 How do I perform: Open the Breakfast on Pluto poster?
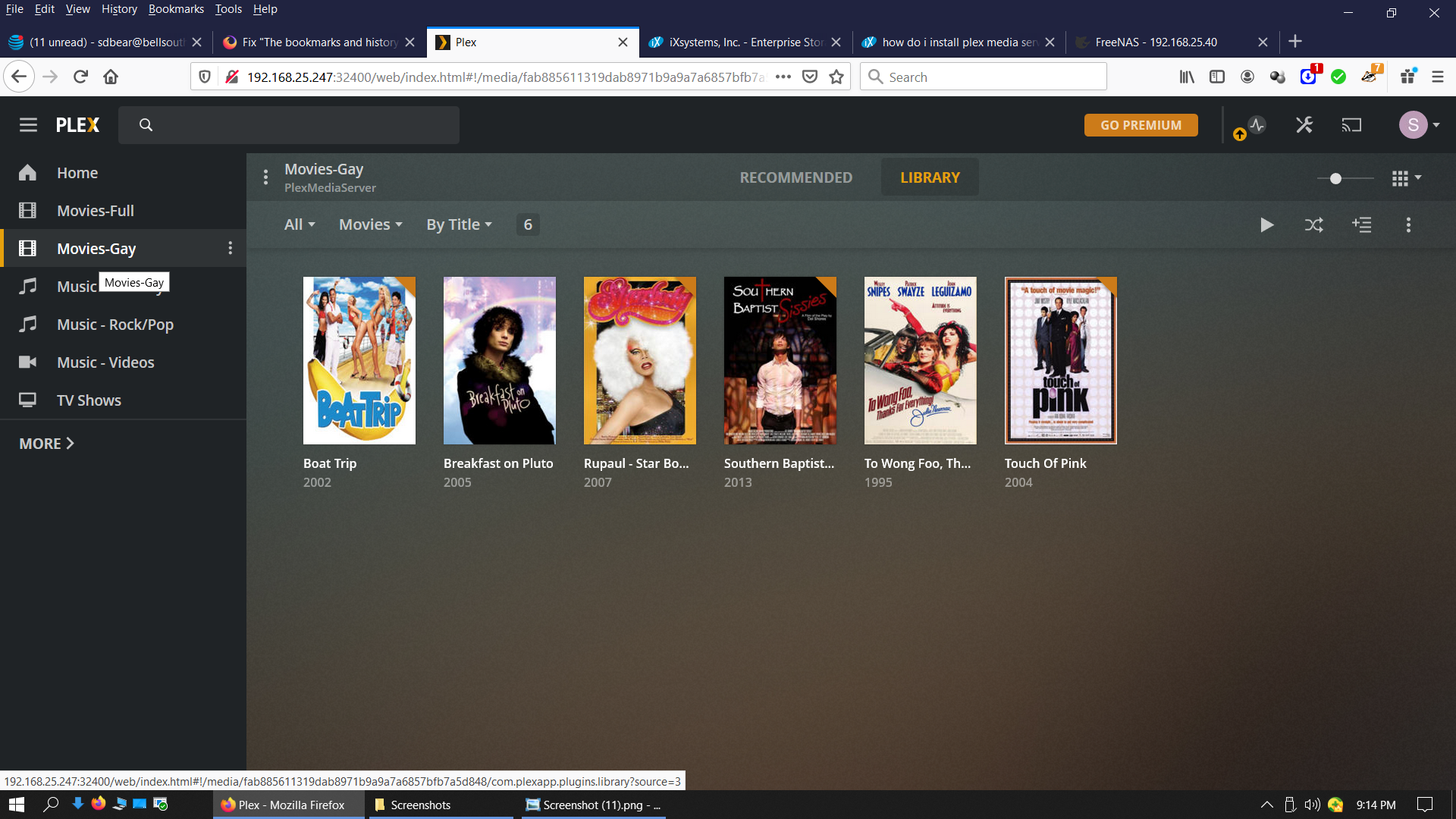[x=500, y=360]
